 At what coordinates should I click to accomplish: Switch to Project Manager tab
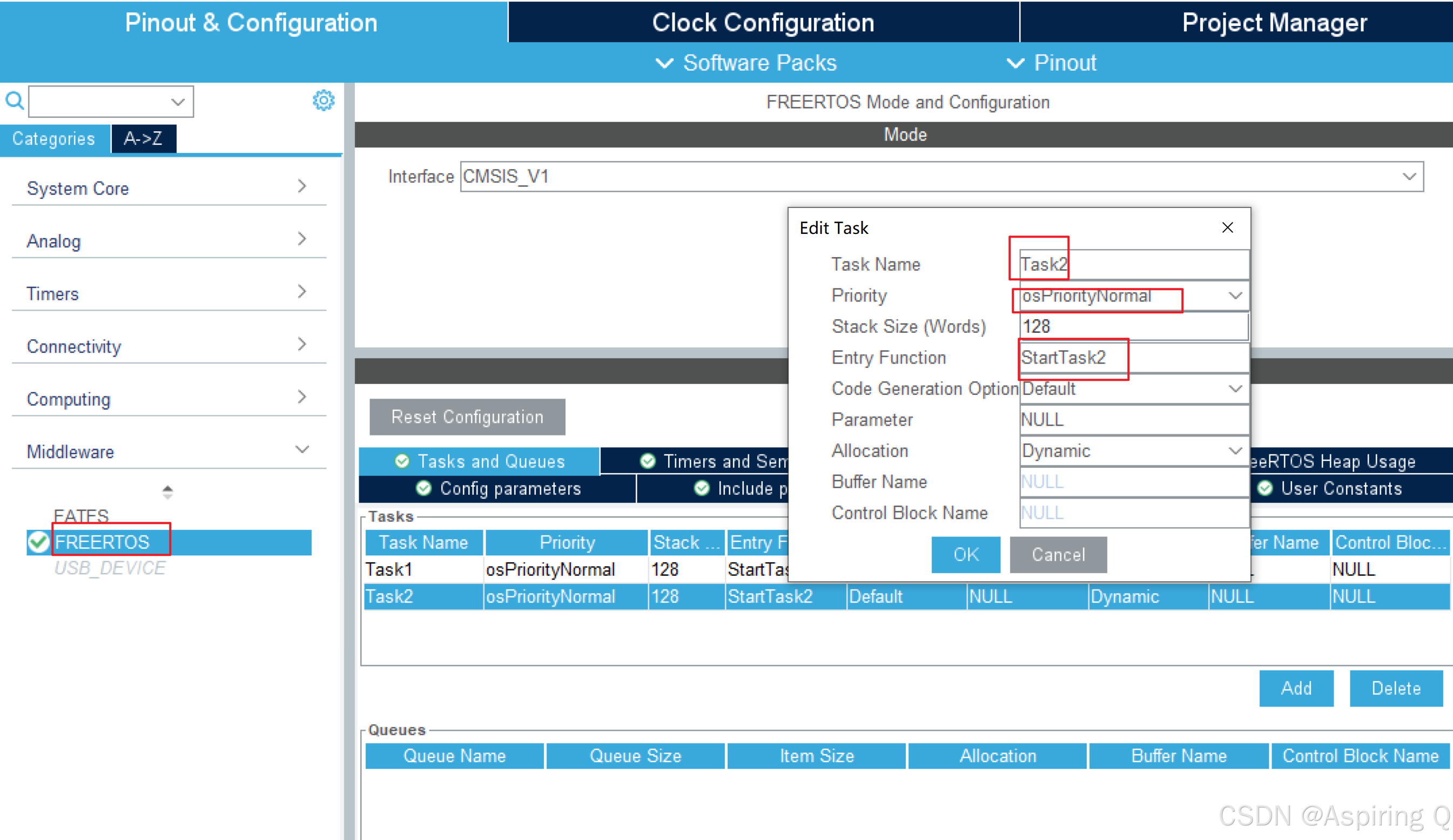click(1237, 22)
